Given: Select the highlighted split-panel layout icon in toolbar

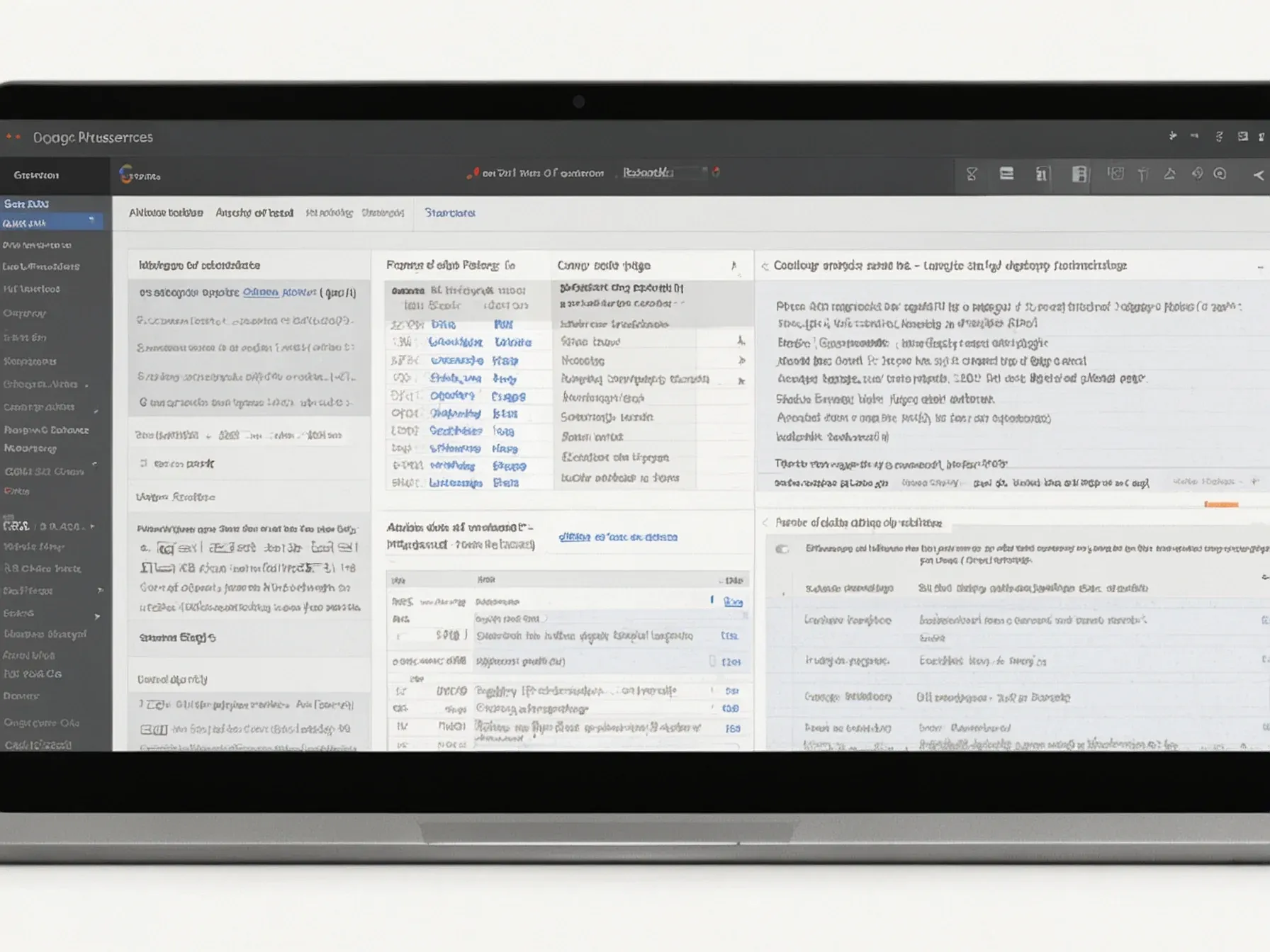Looking at the screenshot, I should (1079, 174).
